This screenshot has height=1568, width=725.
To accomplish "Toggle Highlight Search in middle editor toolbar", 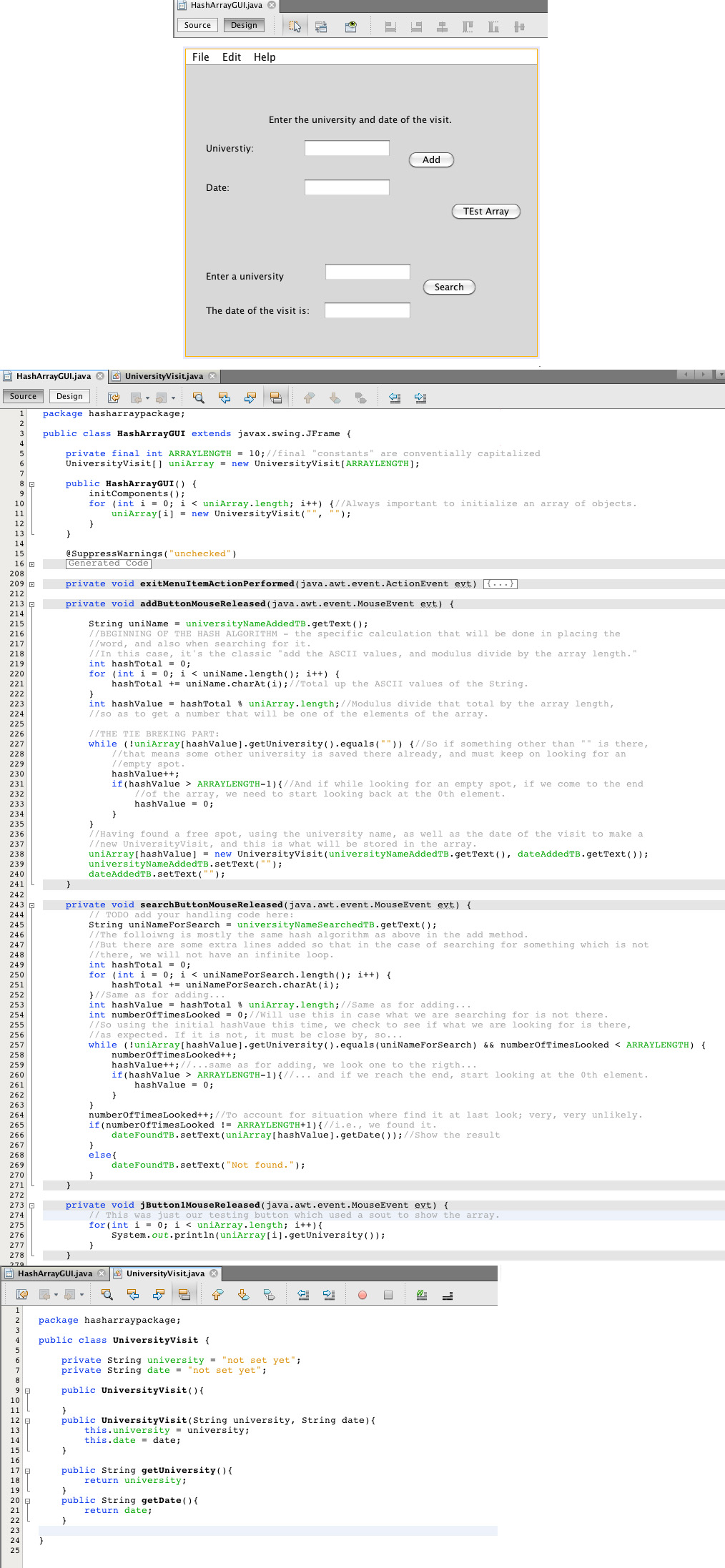I will tap(276, 398).
